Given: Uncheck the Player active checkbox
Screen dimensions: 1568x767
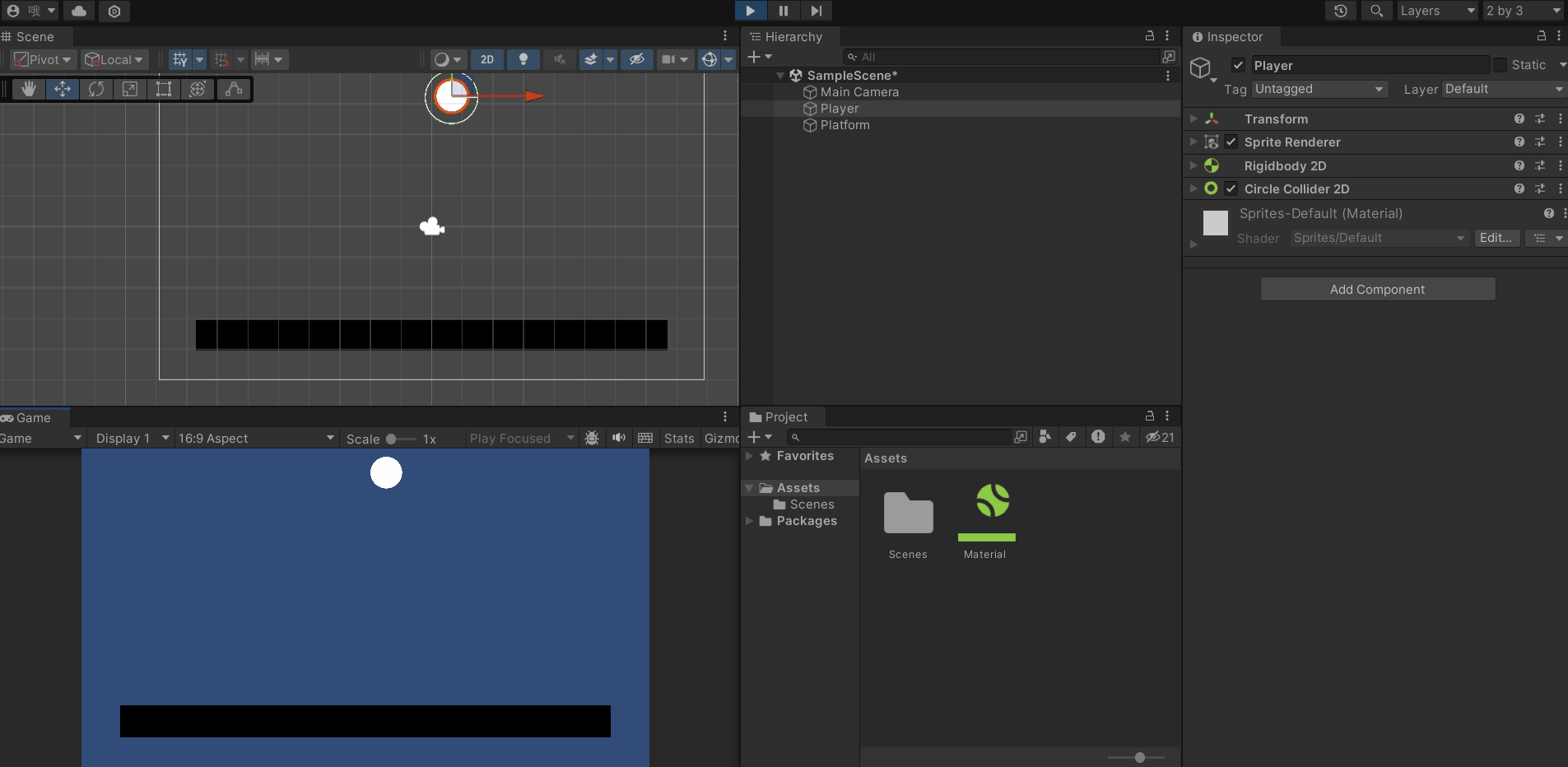Looking at the screenshot, I should [x=1238, y=65].
